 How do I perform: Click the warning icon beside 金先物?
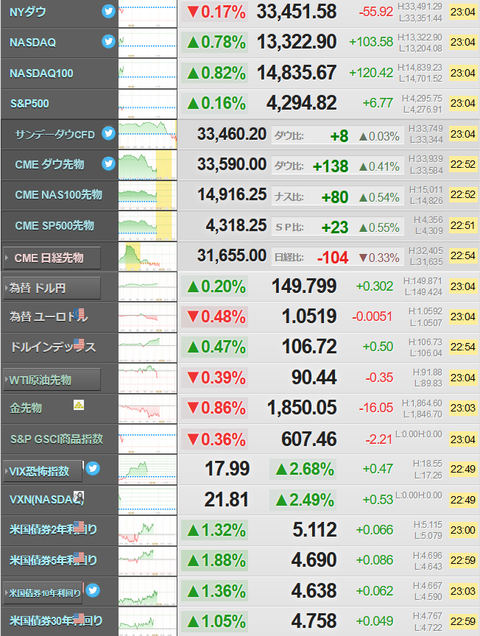(79, 405)
